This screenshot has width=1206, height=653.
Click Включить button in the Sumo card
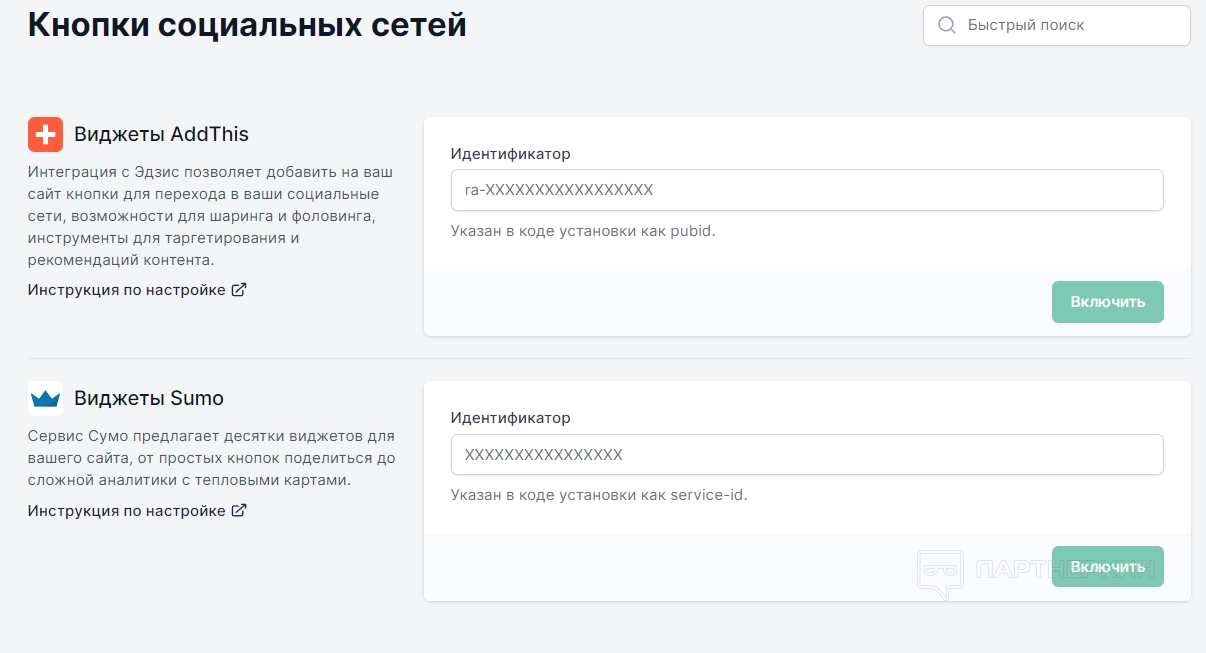point(1108,567)
